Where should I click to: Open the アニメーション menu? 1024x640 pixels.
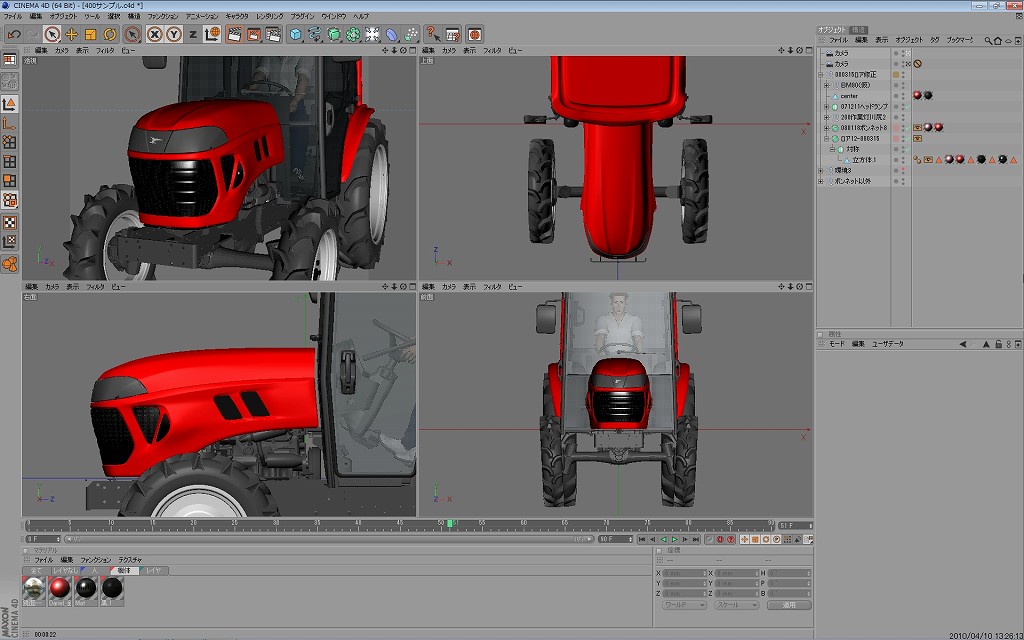[202, 17]
